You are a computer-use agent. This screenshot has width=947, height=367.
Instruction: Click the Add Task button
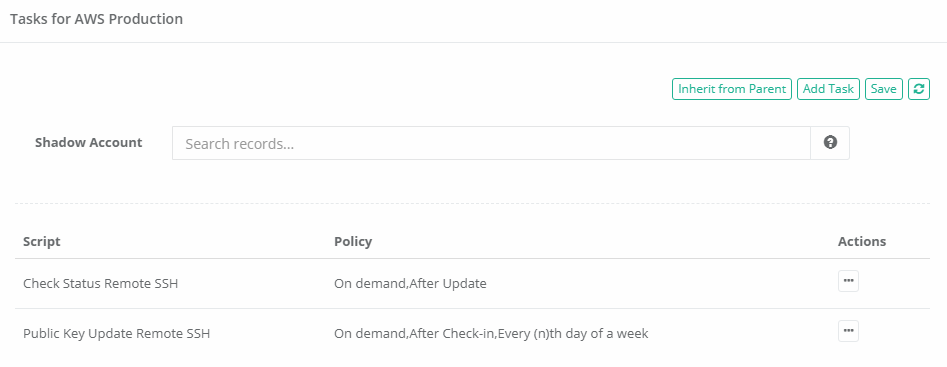click(x=829, y=89)
